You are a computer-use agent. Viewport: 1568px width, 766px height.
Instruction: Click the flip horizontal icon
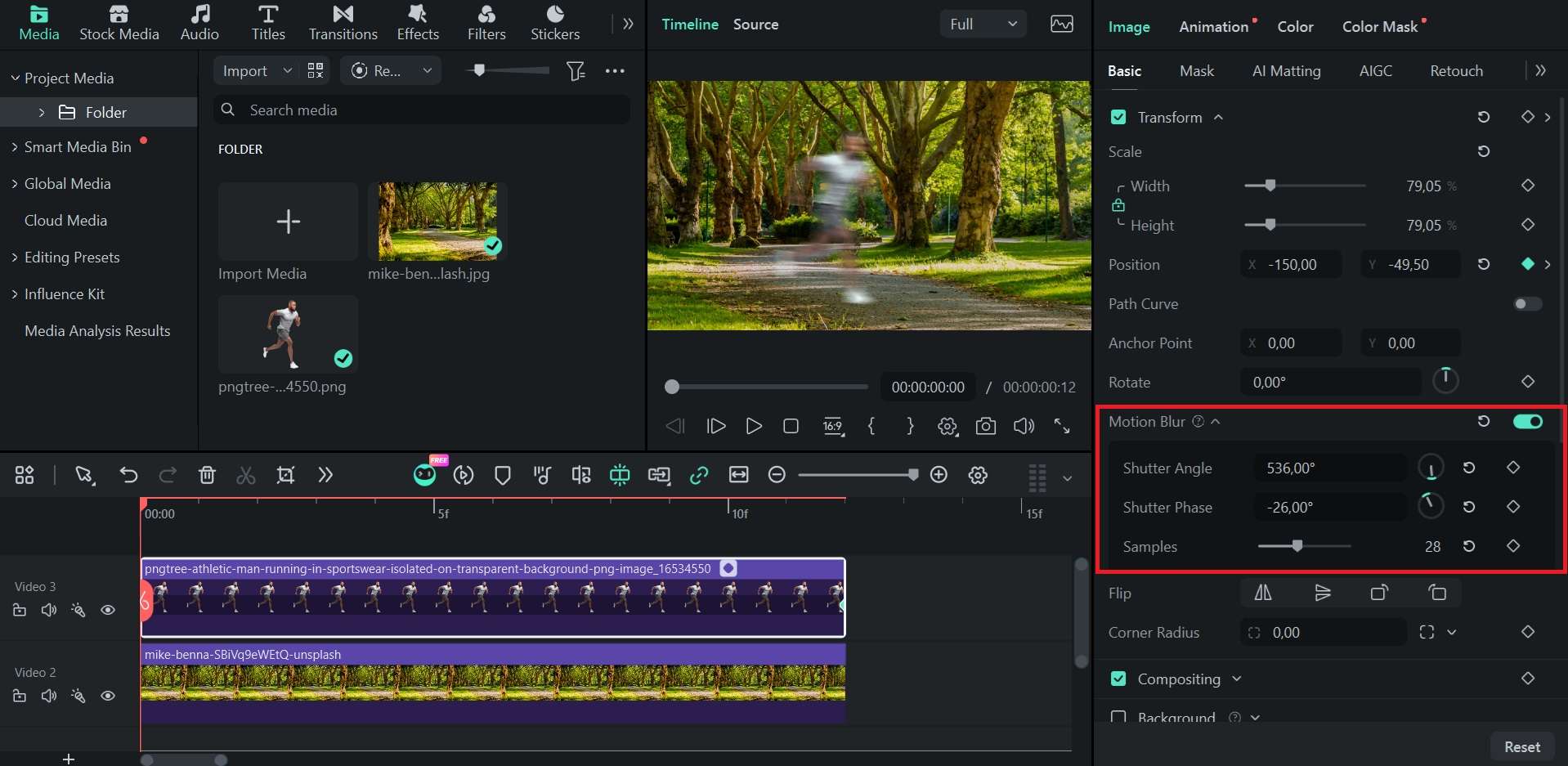pos(1263,593)
